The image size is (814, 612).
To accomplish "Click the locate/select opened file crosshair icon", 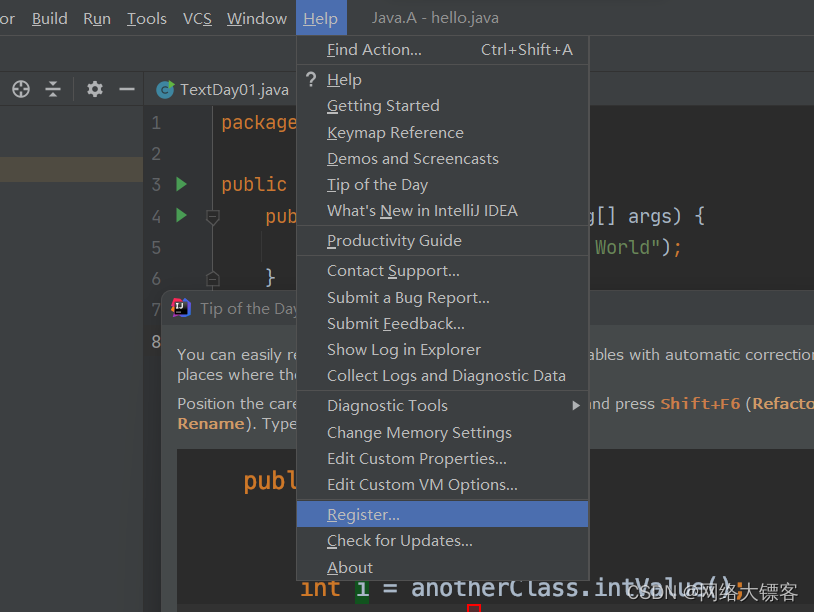I will click(21, 89).
